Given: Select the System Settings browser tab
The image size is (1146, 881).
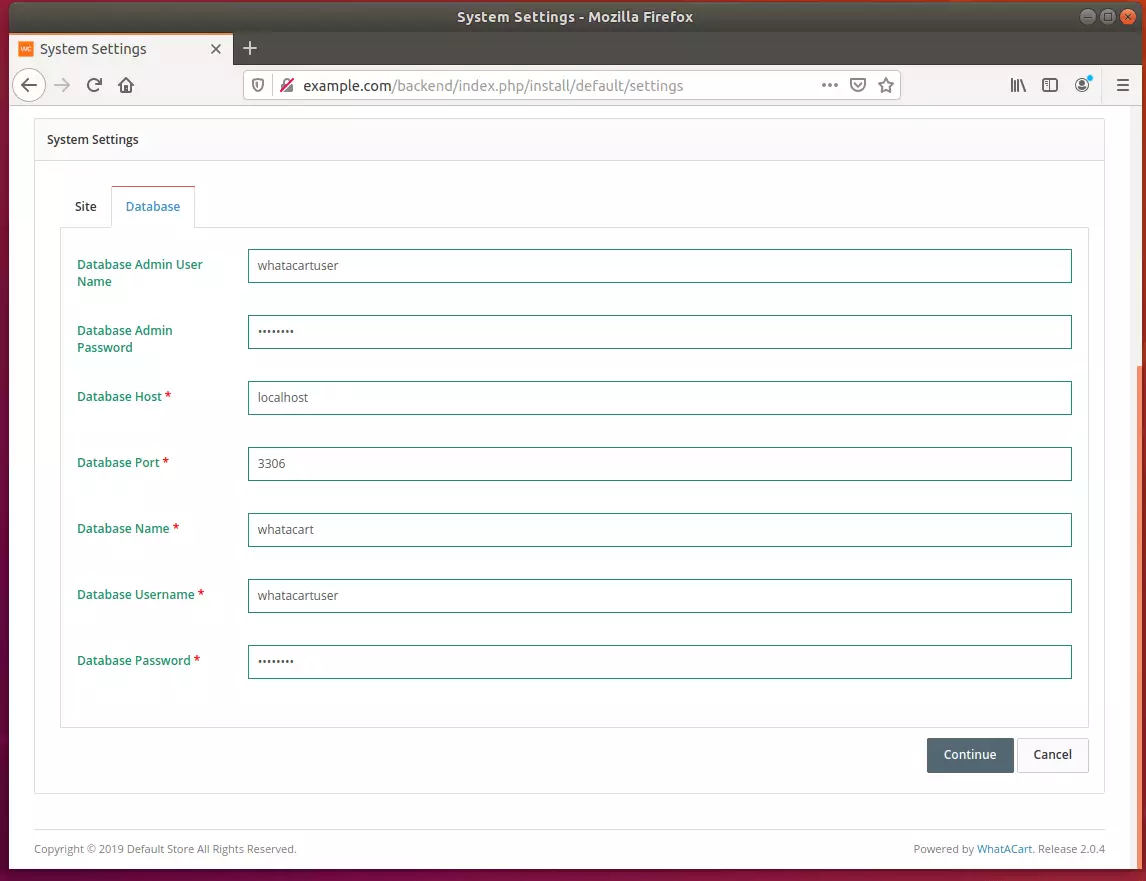Looking at the screenshot, I should tap(121, 49).
